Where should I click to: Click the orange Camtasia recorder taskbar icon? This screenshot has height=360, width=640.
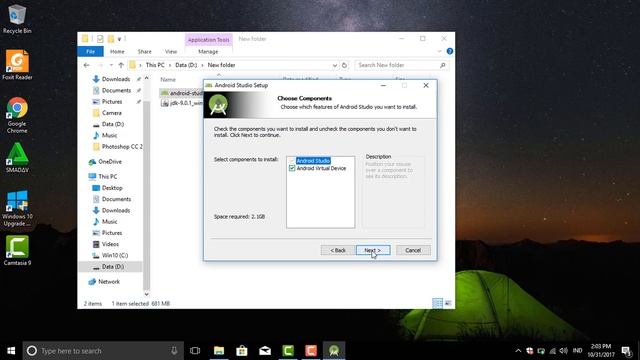click(311, 351)
